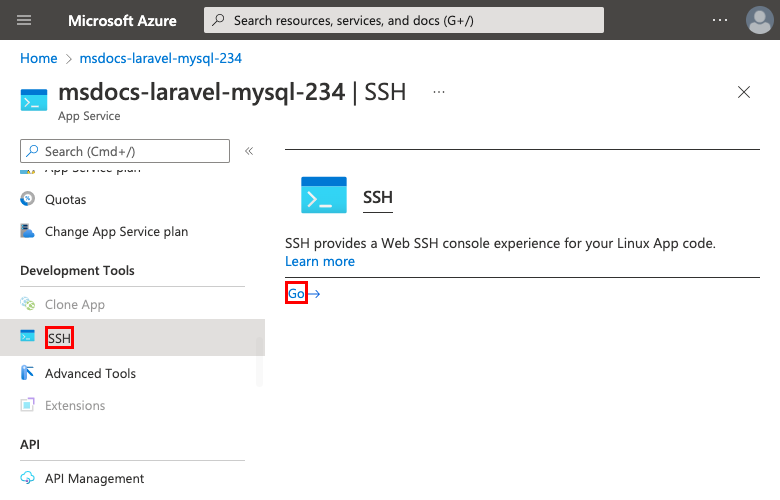Open the hamburger portal menu
The height and width of the screenshot is (500, 780).
coord(25,20)
